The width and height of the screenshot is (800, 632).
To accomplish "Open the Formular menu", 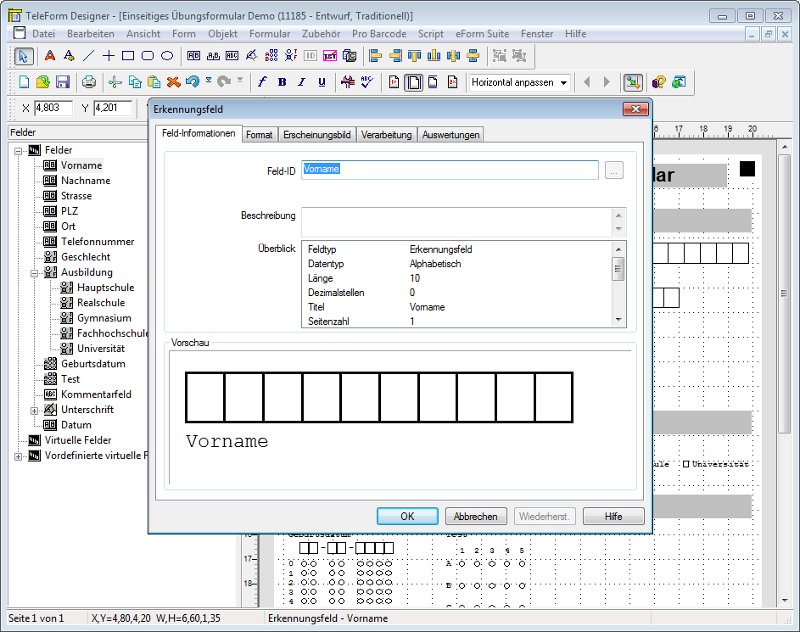I will 271,33.
